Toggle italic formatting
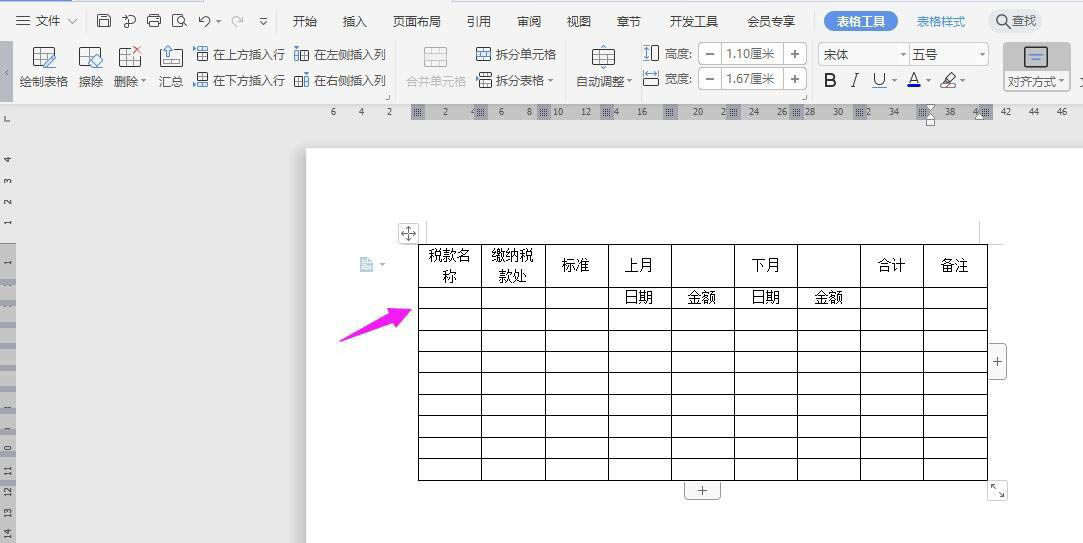 (x=854, y=81)
